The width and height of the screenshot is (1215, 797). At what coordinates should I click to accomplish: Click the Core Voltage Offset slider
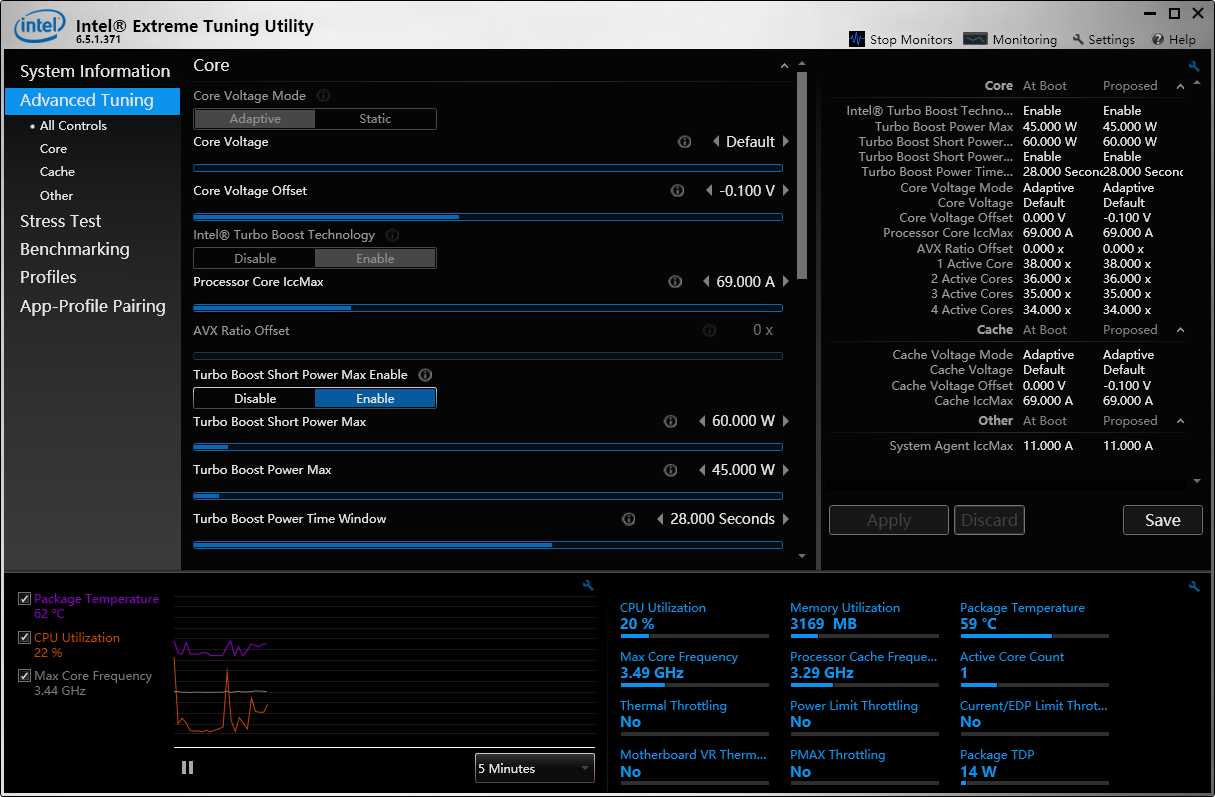(x=488, y=217)
